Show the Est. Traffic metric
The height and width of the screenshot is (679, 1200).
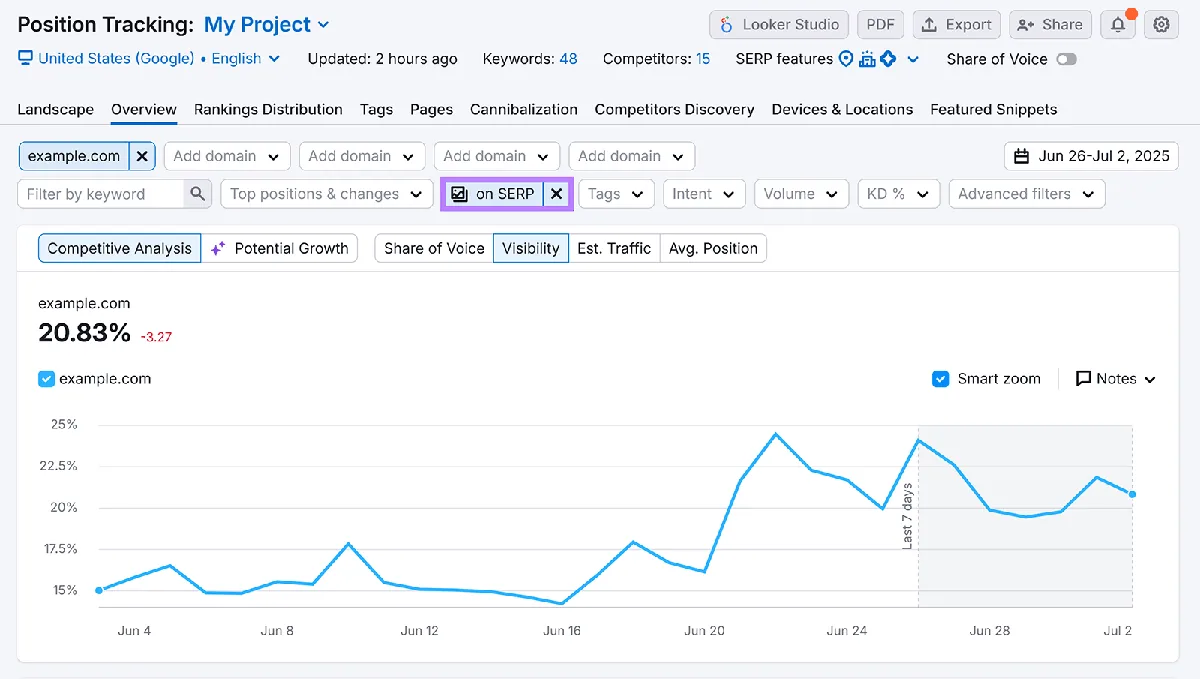tap(614, 248)
